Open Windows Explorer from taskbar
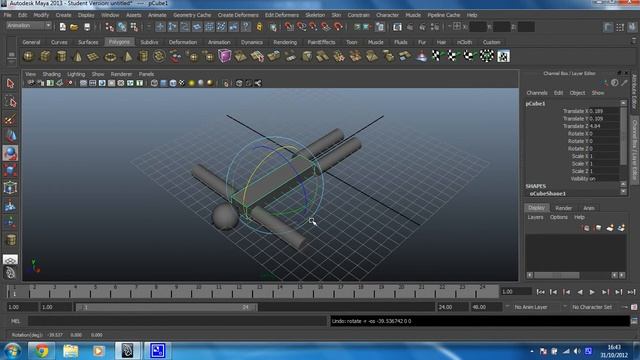 point(71,351)
